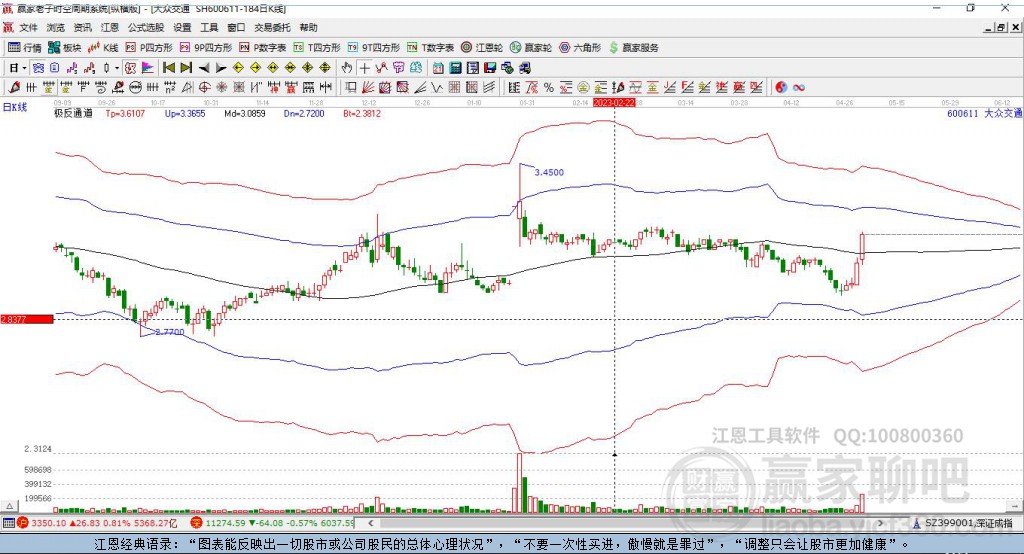Click the Dn=2.7200 value
The width and height of the screenshot is (1024, 554).
(x=304, y=113)
